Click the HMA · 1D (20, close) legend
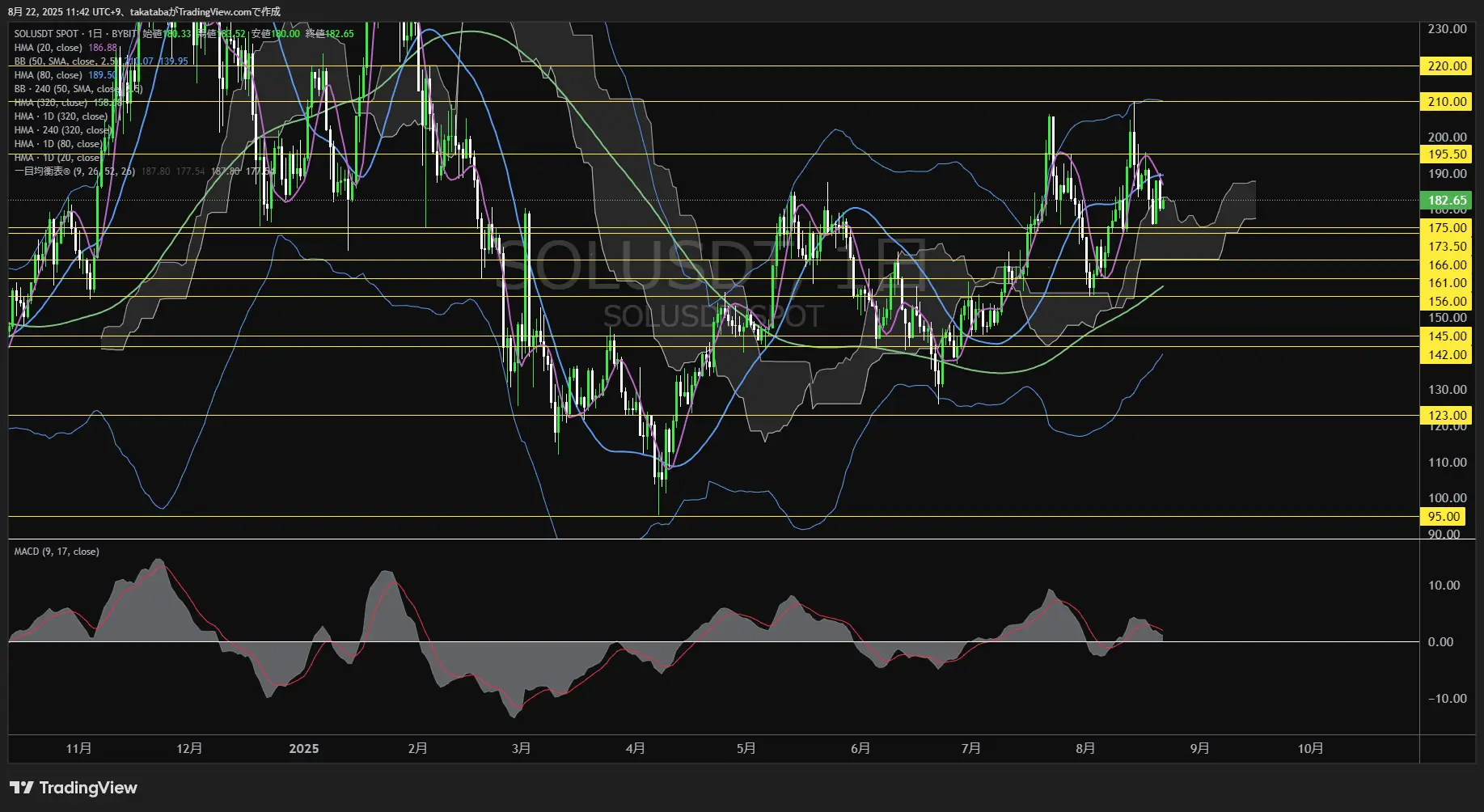 (x=58, y=158)
